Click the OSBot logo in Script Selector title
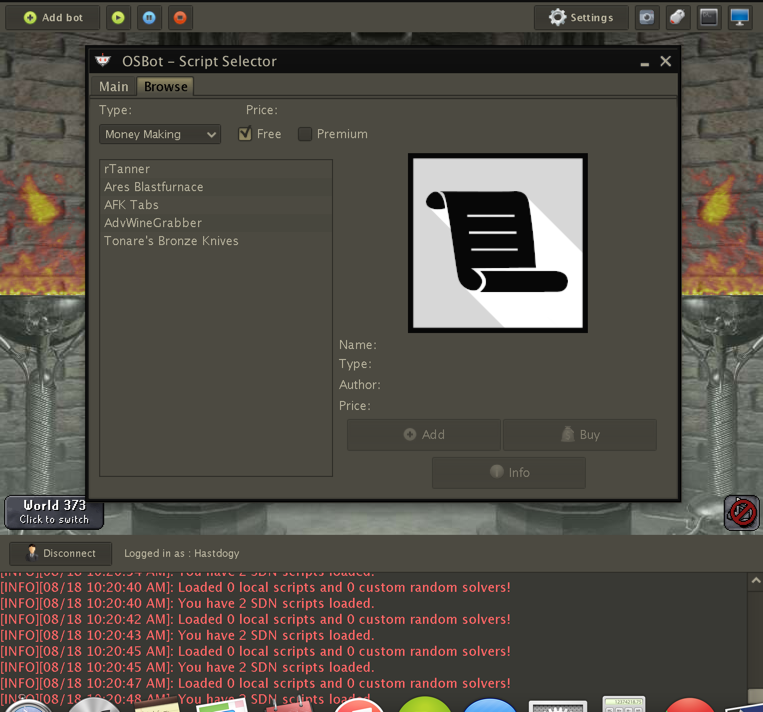 [103, 61]
